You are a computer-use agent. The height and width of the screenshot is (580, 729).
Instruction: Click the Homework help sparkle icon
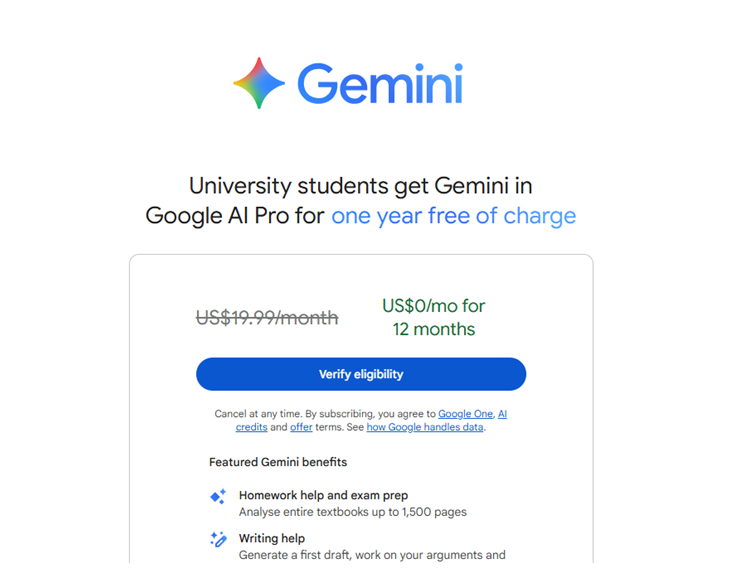(x=218, y=496)
